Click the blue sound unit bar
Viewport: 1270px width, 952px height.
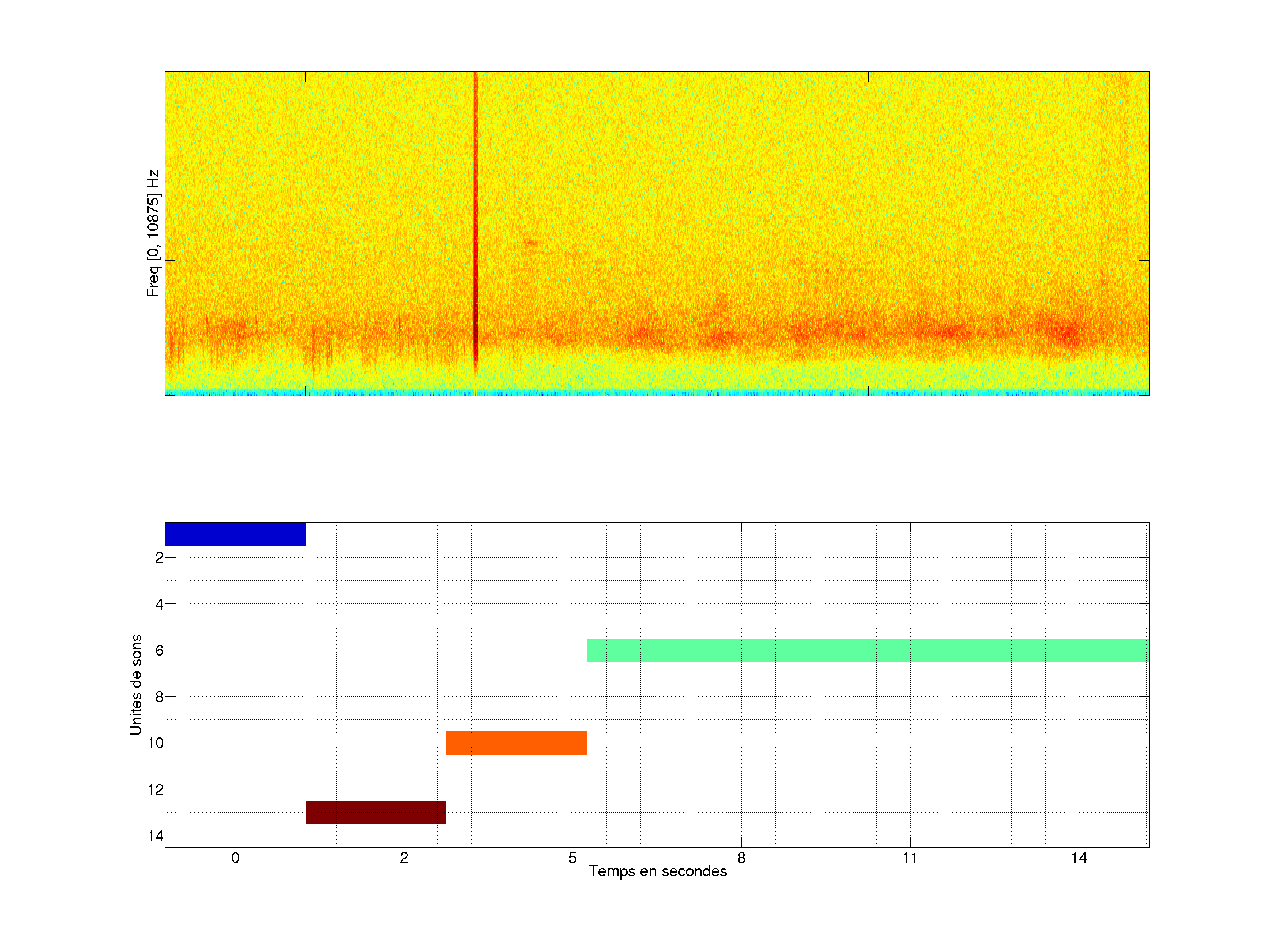coord(235,534)
